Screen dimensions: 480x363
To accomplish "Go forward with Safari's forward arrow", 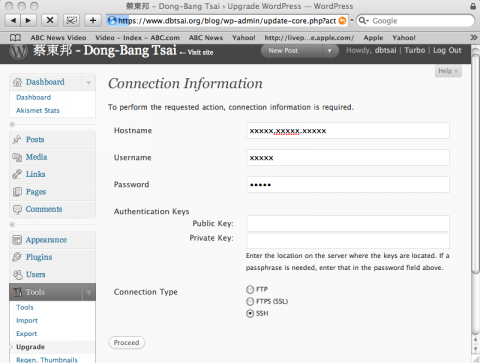I will click(x=29, y=21).
